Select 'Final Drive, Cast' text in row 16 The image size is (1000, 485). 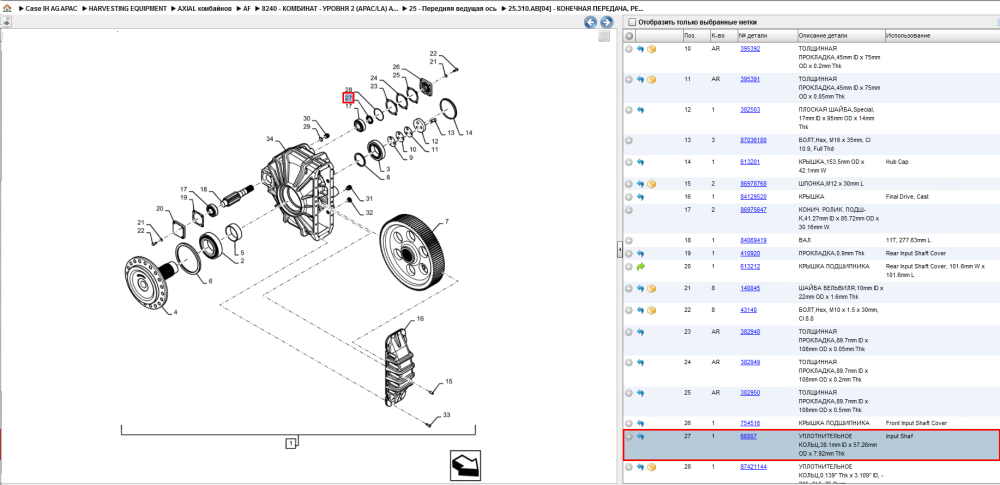point(907,197)
